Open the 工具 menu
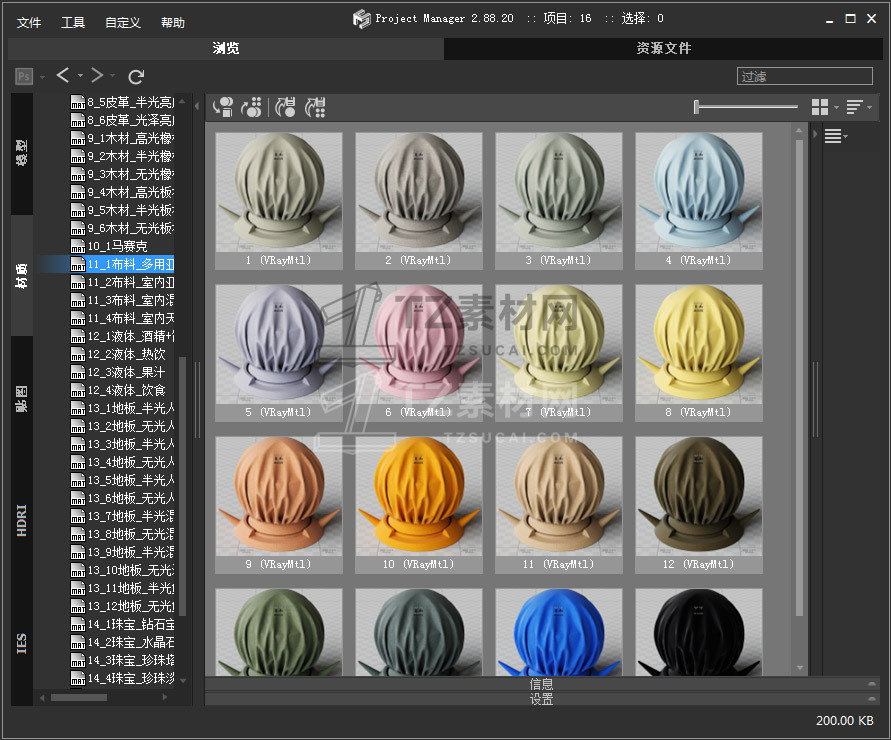 [x=73, y=22]
